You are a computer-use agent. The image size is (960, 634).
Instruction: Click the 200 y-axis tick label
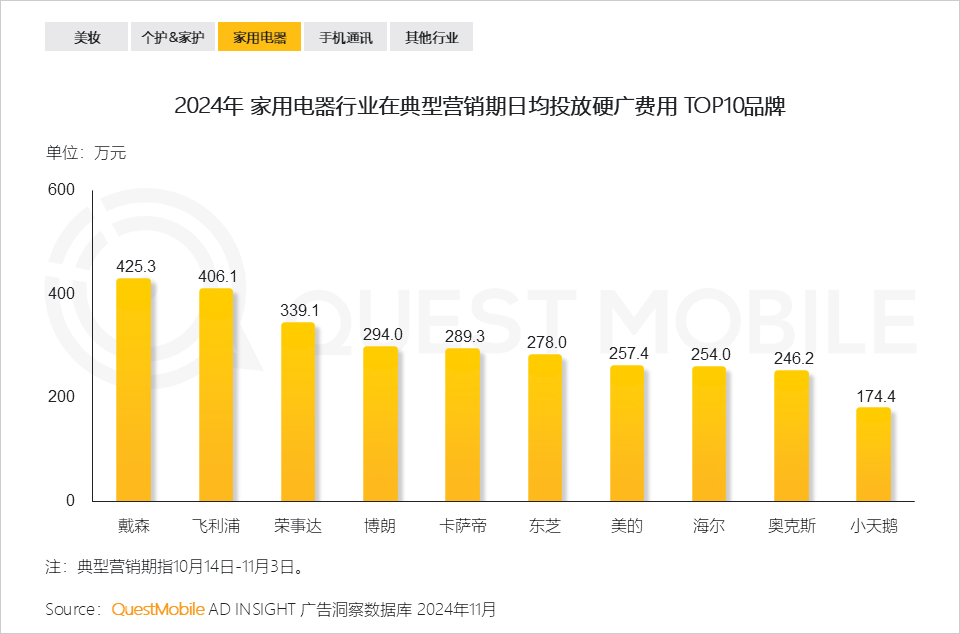[61, 397]
